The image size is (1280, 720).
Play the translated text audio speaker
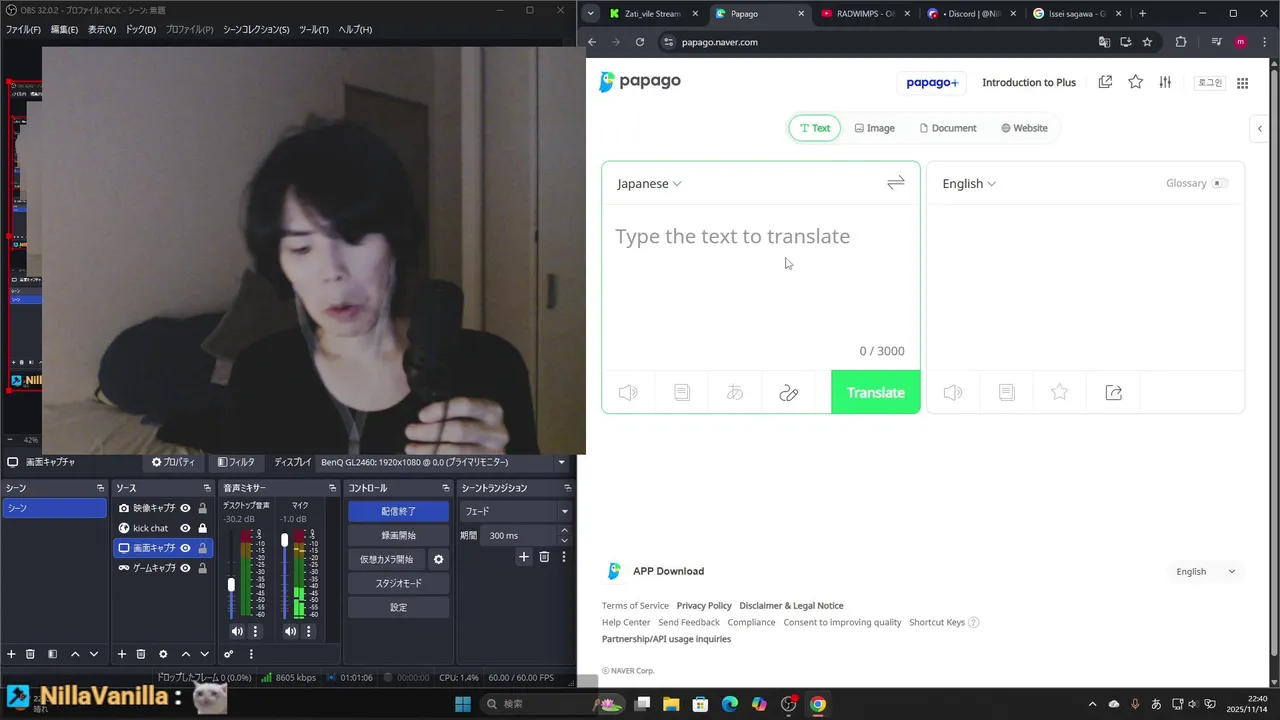pyautogui.click(x=953, y=393)
